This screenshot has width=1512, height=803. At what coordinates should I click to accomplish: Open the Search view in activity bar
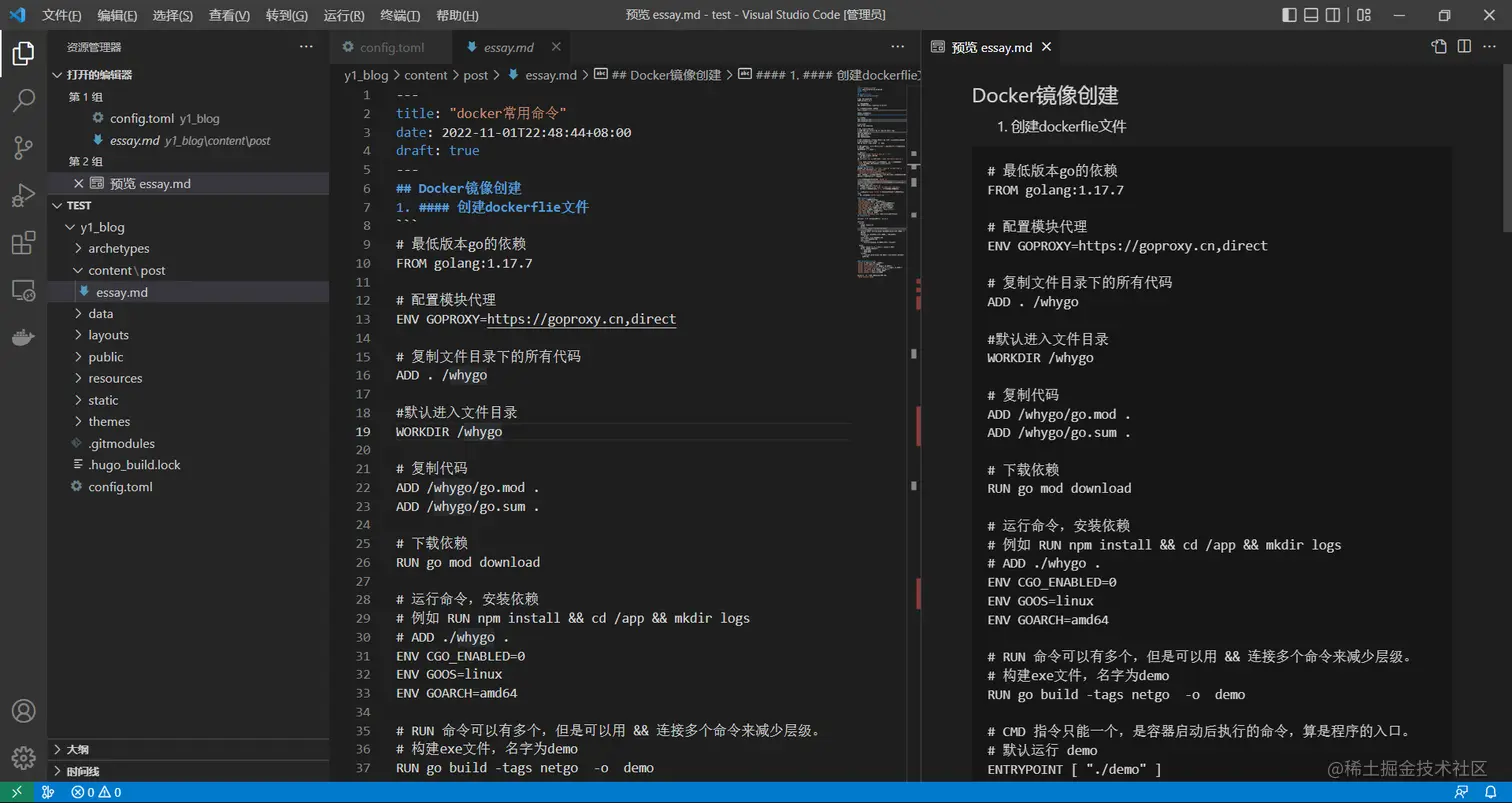(x=23, y=101)
